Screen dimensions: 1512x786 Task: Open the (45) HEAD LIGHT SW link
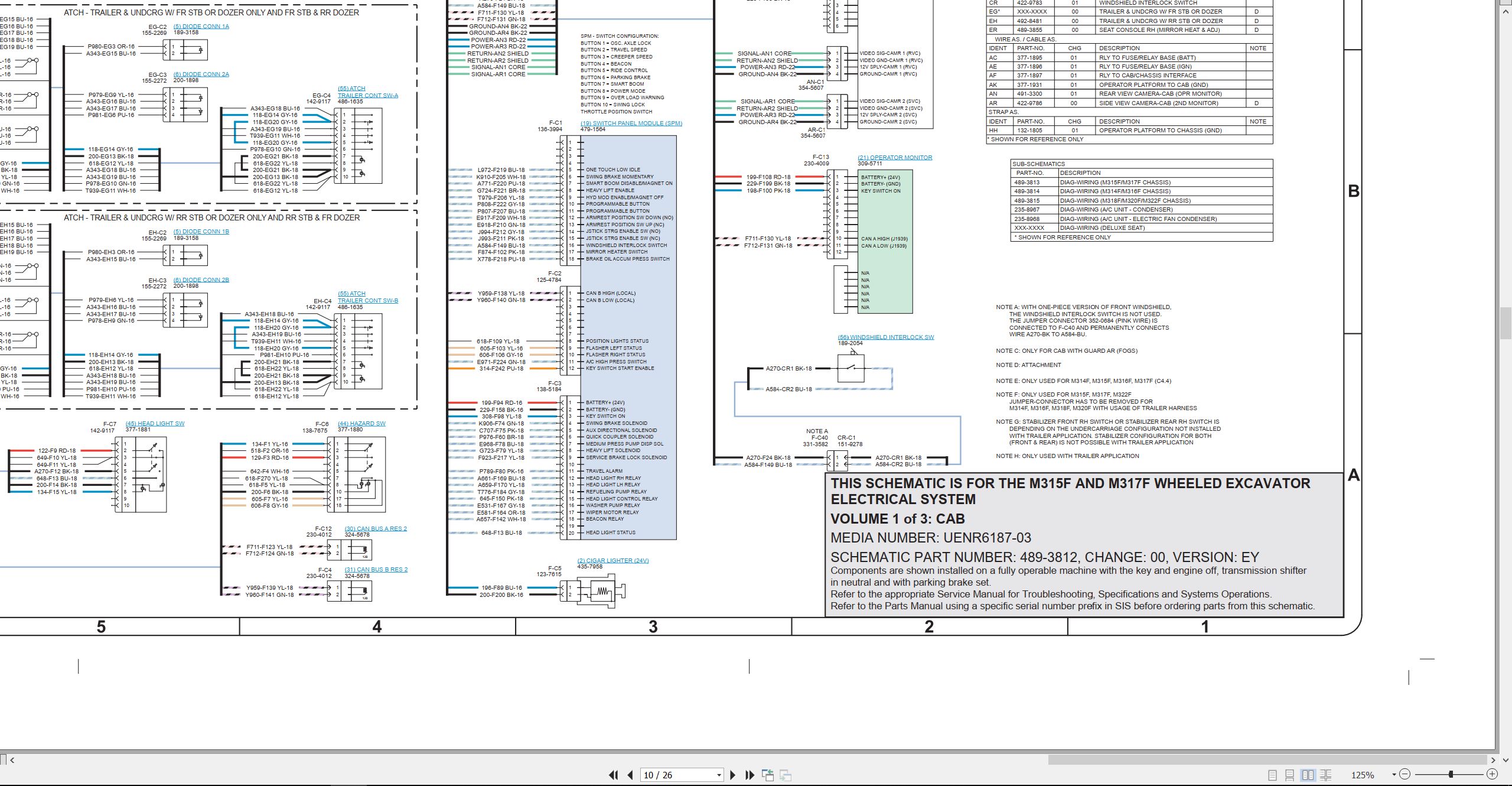(x=155, y=424)
